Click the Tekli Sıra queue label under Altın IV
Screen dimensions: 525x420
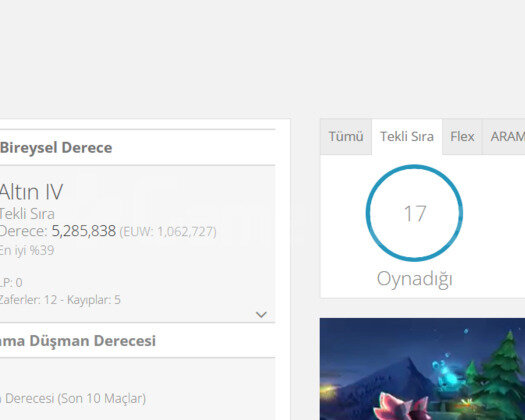coord(27,214)
